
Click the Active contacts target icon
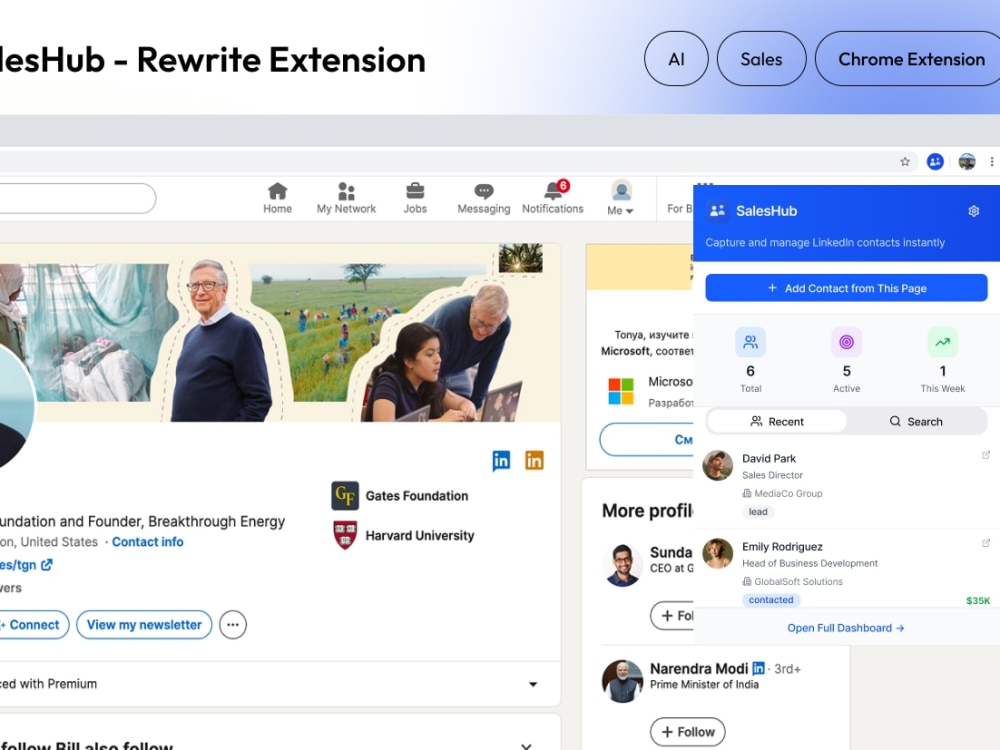846,342
